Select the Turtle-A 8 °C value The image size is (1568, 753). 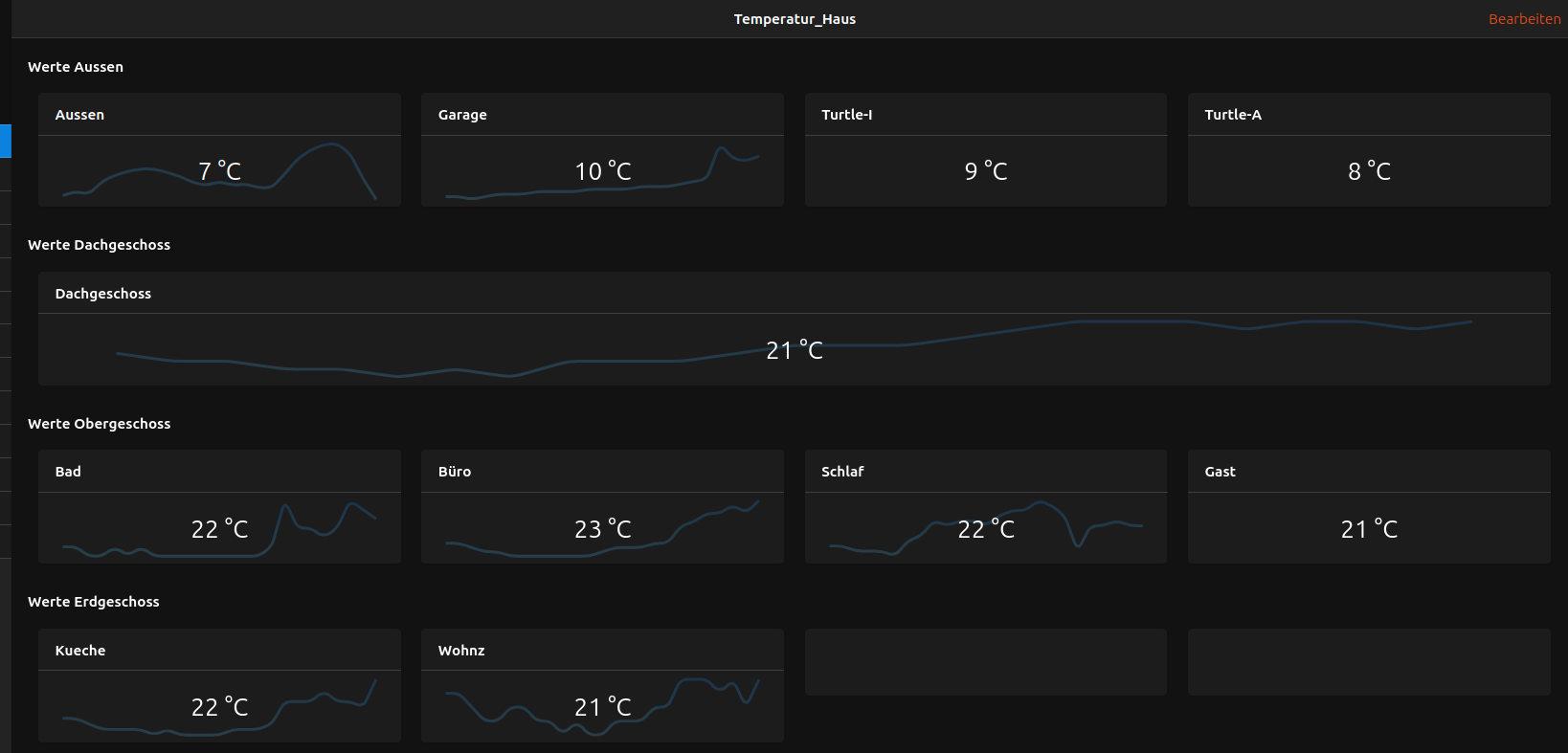(1368, 171)
